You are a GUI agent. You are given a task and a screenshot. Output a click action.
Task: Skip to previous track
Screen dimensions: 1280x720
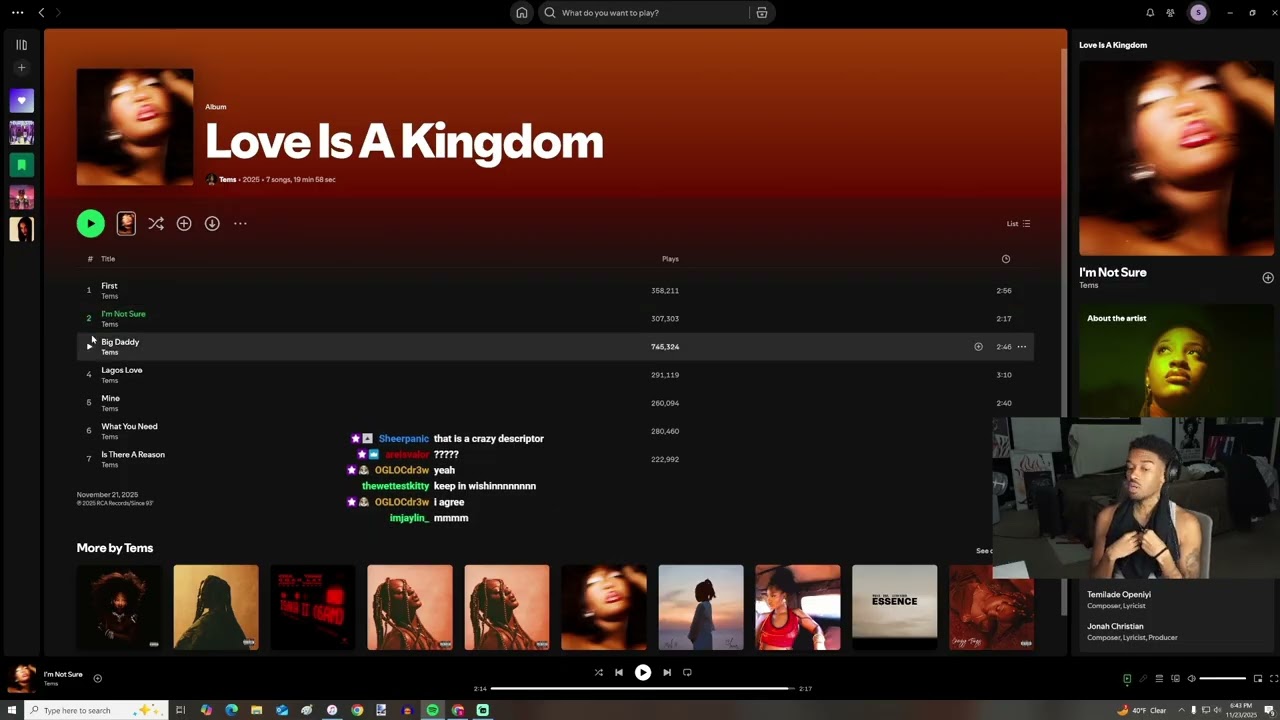pyautogui.click(x=619, y=673)
